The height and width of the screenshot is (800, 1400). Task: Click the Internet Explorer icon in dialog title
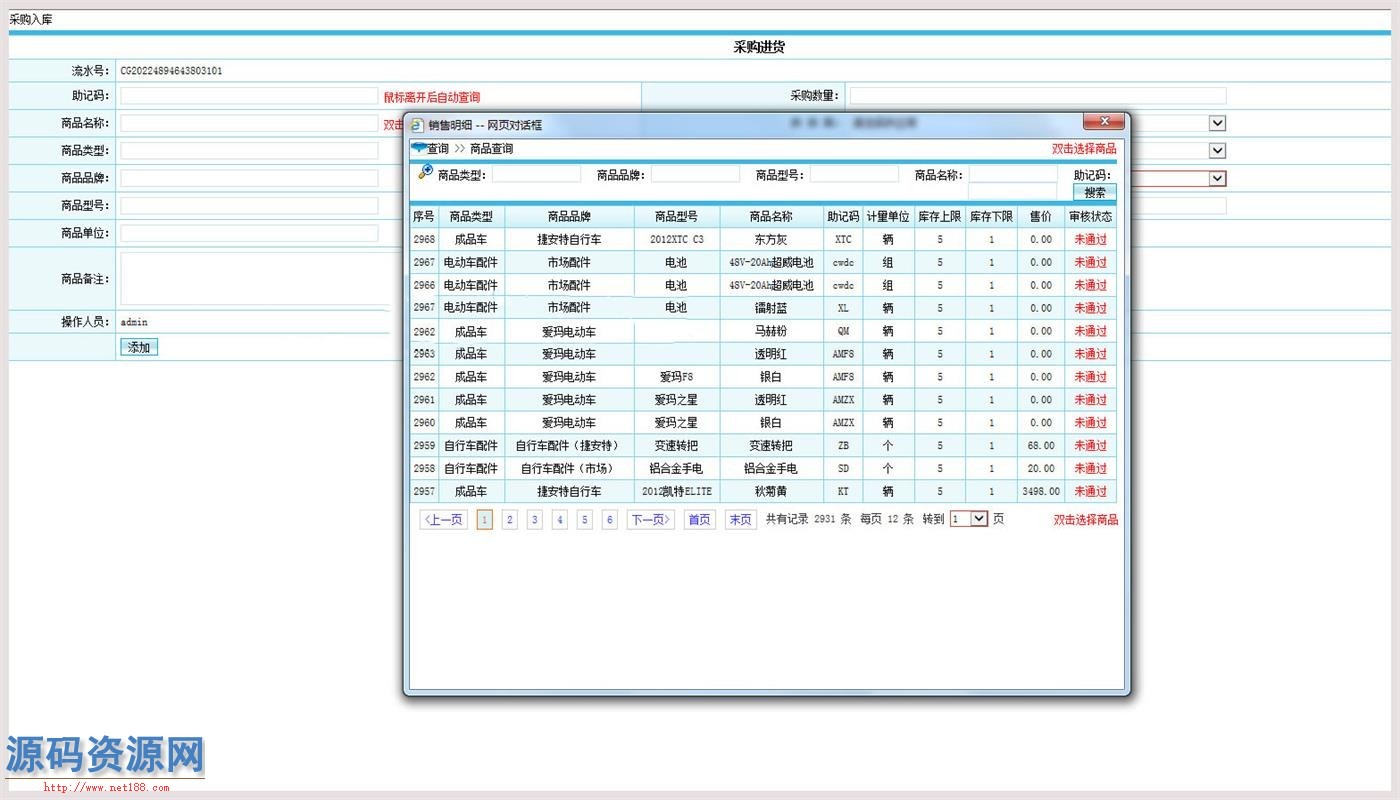(x=418, y=125)
